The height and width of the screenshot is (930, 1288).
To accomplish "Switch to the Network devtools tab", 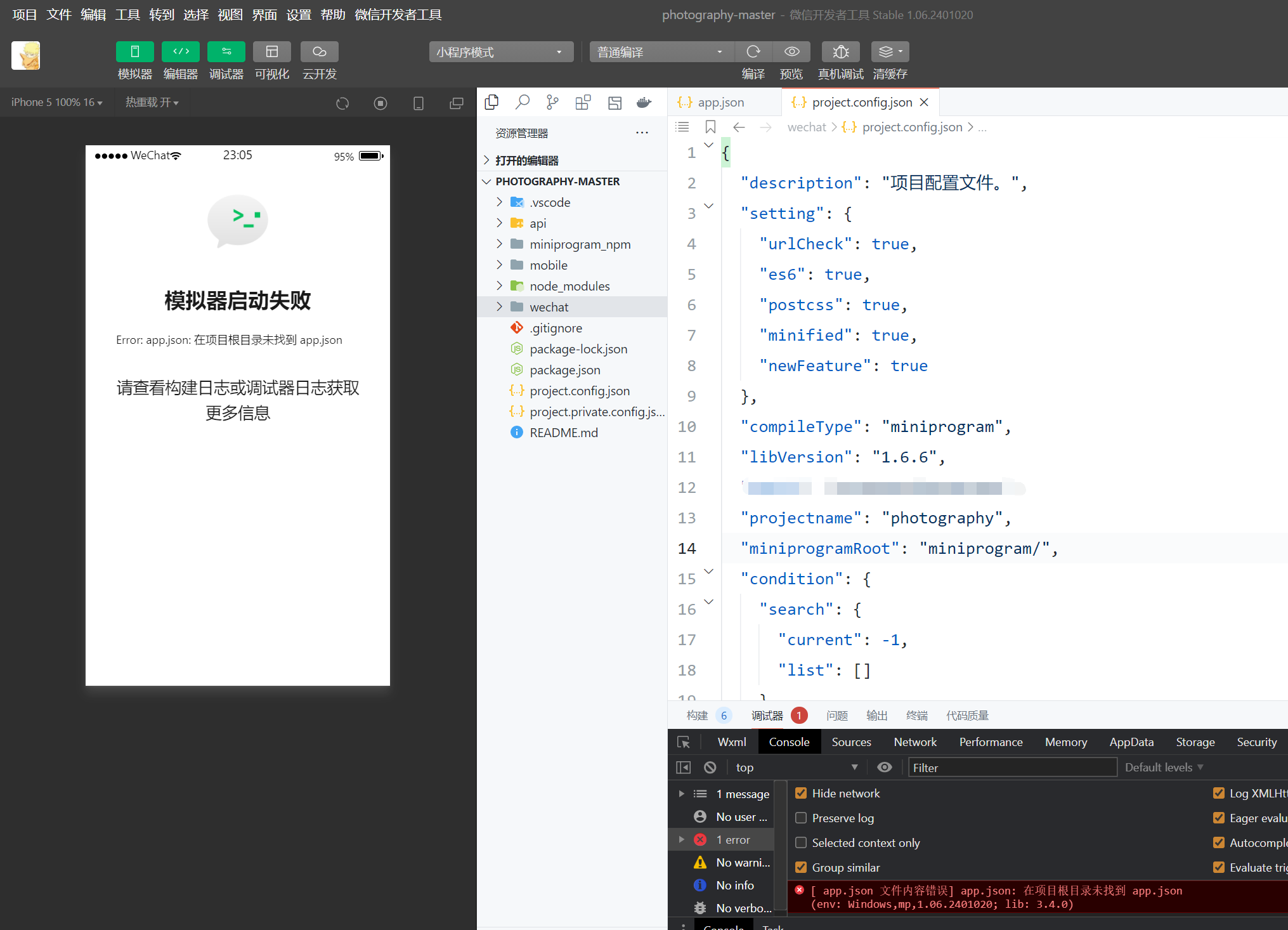I will tap(915, 742).
